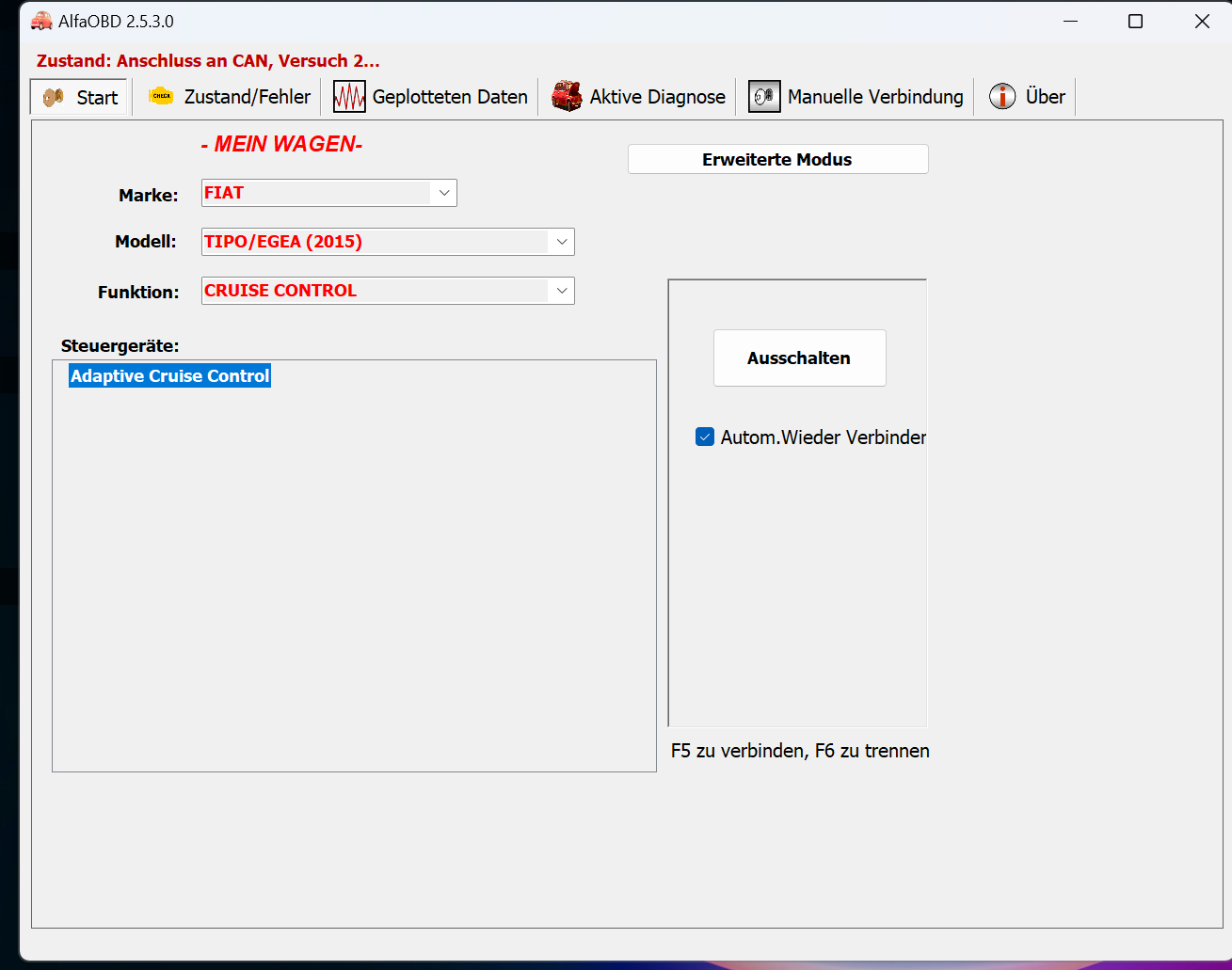Click the red waveform graph icon
The height and width of the screenshot is (970, 1232).
(x=349, y=97)
